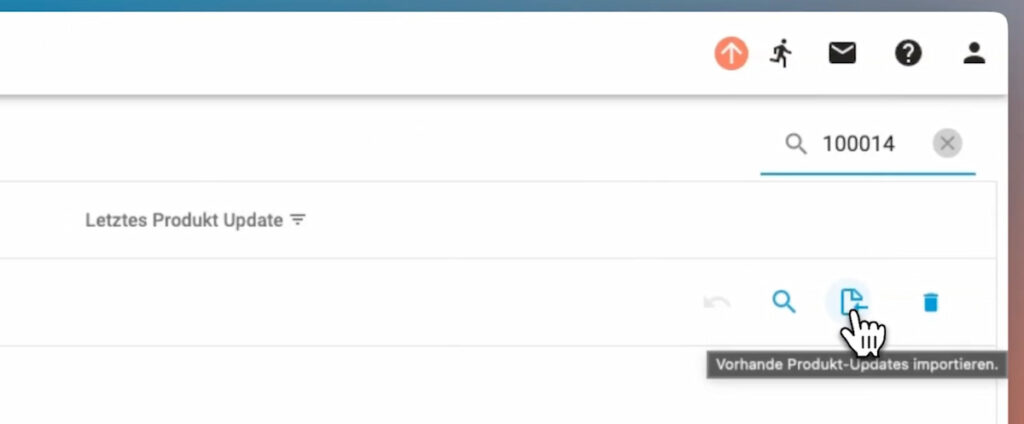Focus the search field containing 100014

[x=860, y=144]
